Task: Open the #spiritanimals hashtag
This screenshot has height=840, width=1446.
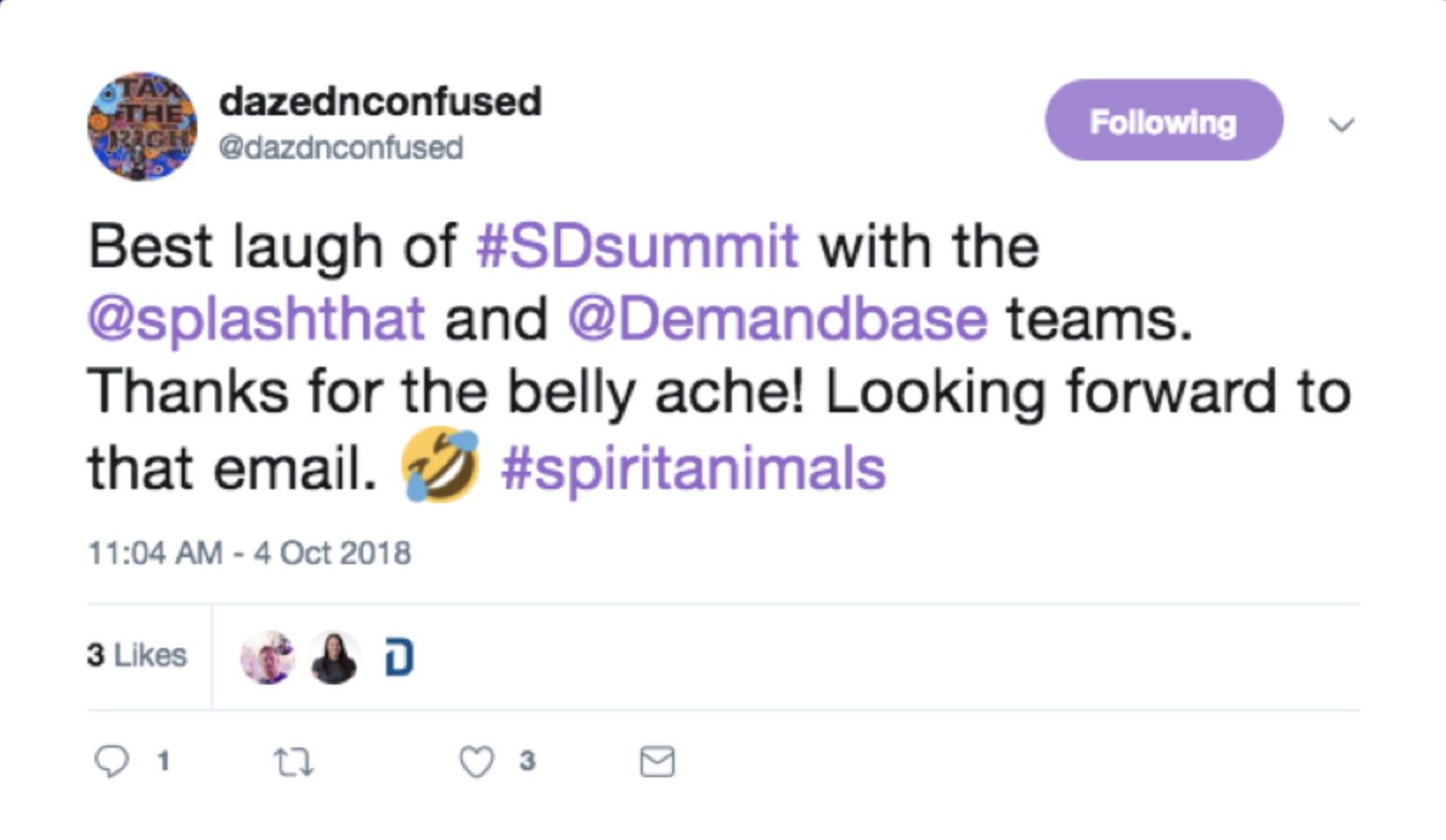Action: pos(692,469)
